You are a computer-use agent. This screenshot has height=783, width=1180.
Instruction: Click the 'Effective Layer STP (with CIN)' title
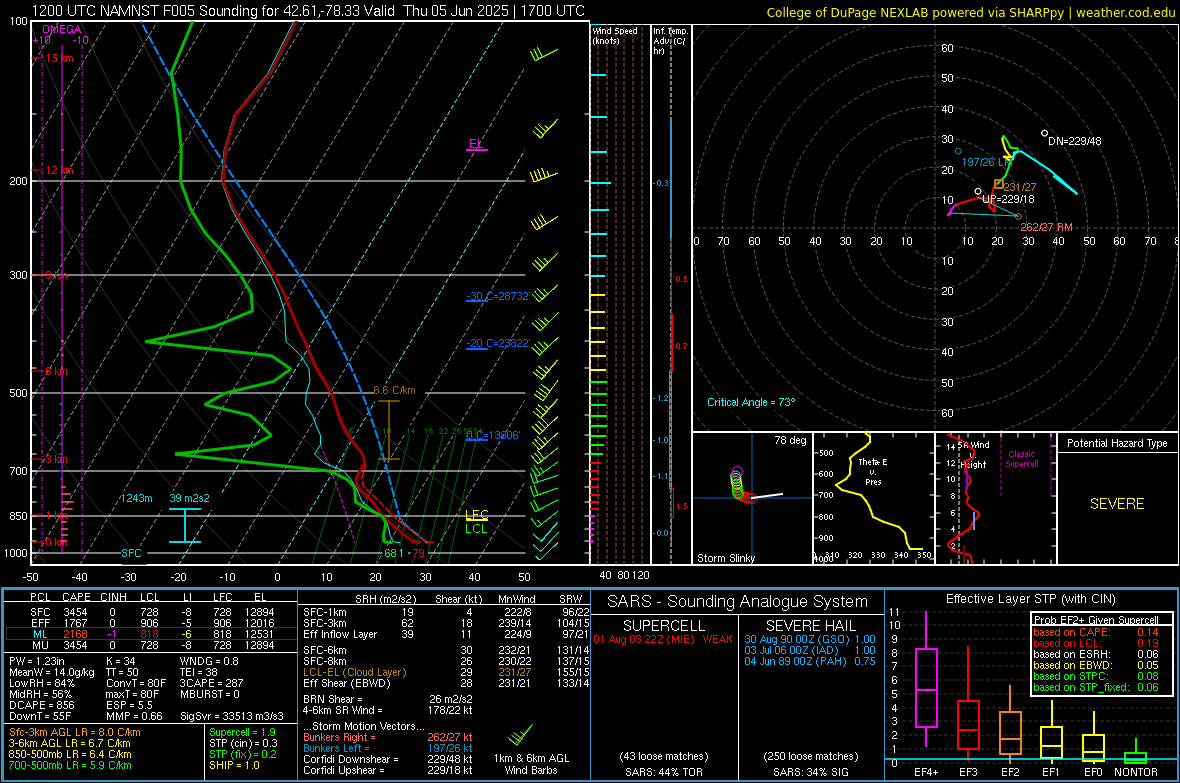click(x=1030, y=599)
